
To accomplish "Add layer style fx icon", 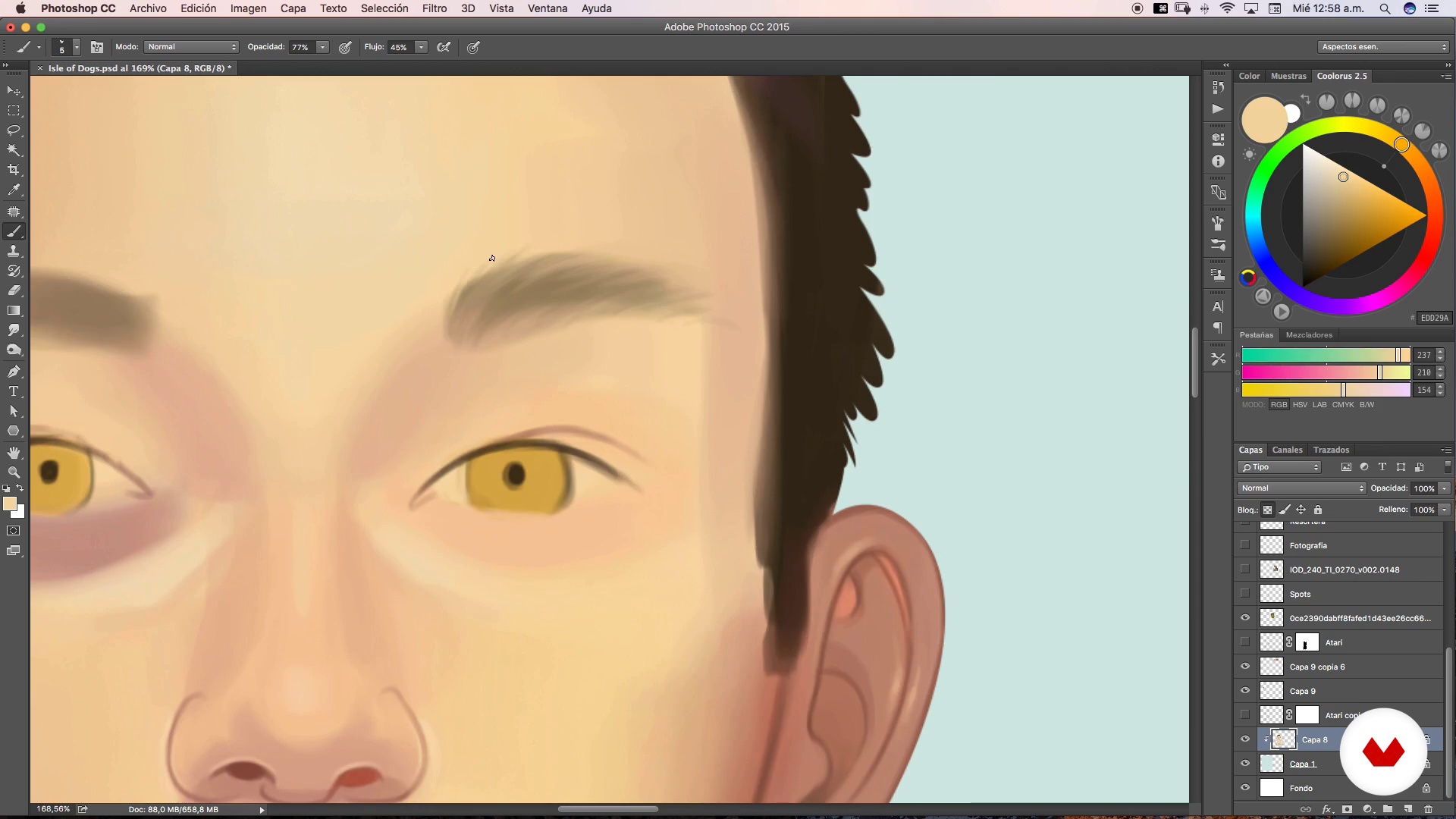I will (x=1327, y=809).
